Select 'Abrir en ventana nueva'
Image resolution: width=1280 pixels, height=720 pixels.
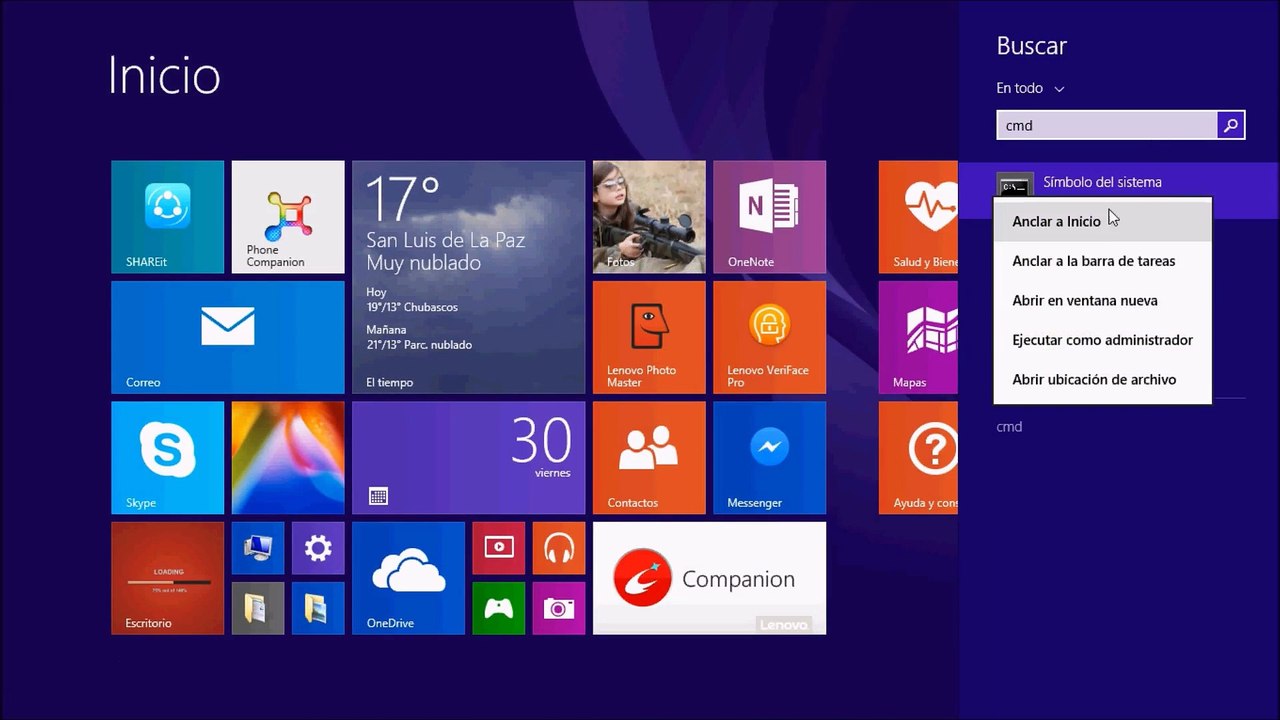click(1102, 300)
